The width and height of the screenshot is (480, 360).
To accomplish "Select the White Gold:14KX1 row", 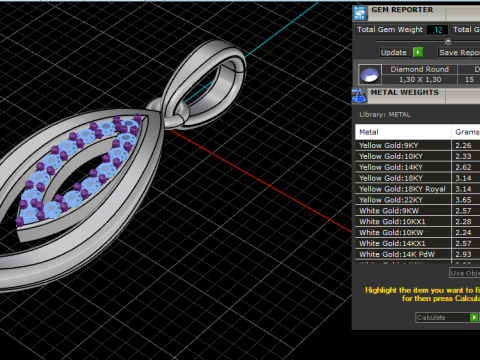I will coord(418,243).
